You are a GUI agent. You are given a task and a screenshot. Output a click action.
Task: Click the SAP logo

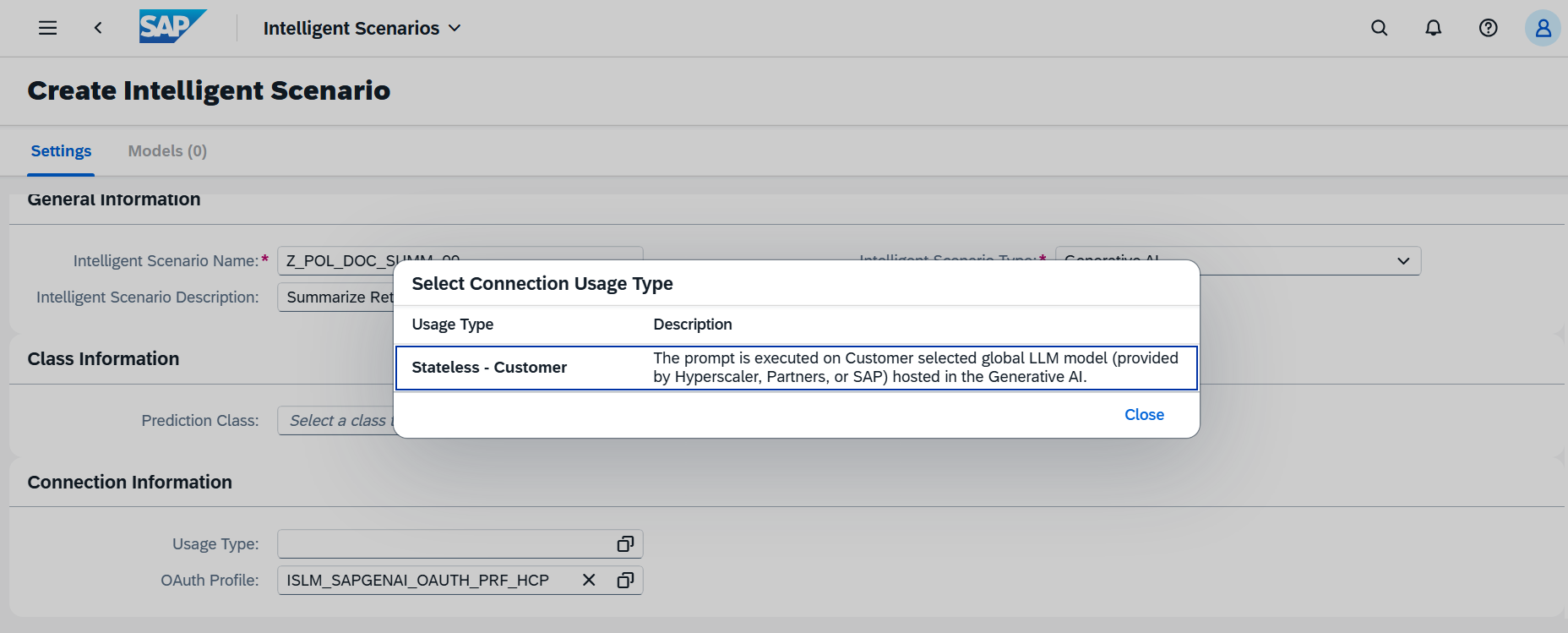(x=172, y=26)
